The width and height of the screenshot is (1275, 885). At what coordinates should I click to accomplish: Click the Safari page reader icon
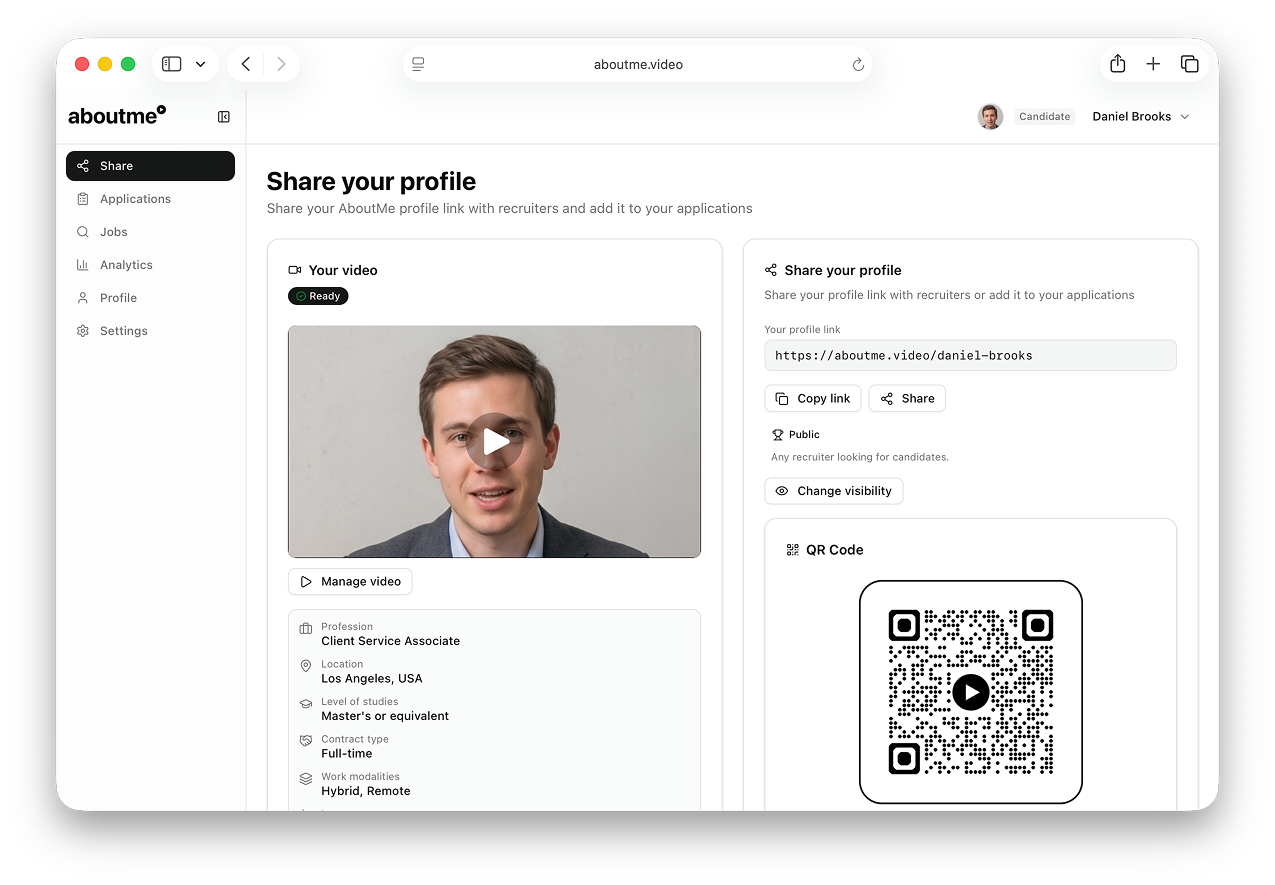418,64
